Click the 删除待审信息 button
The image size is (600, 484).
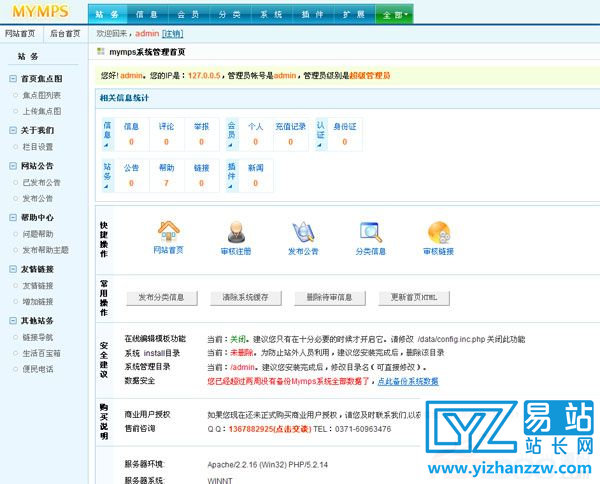click(x=330, y=298)
